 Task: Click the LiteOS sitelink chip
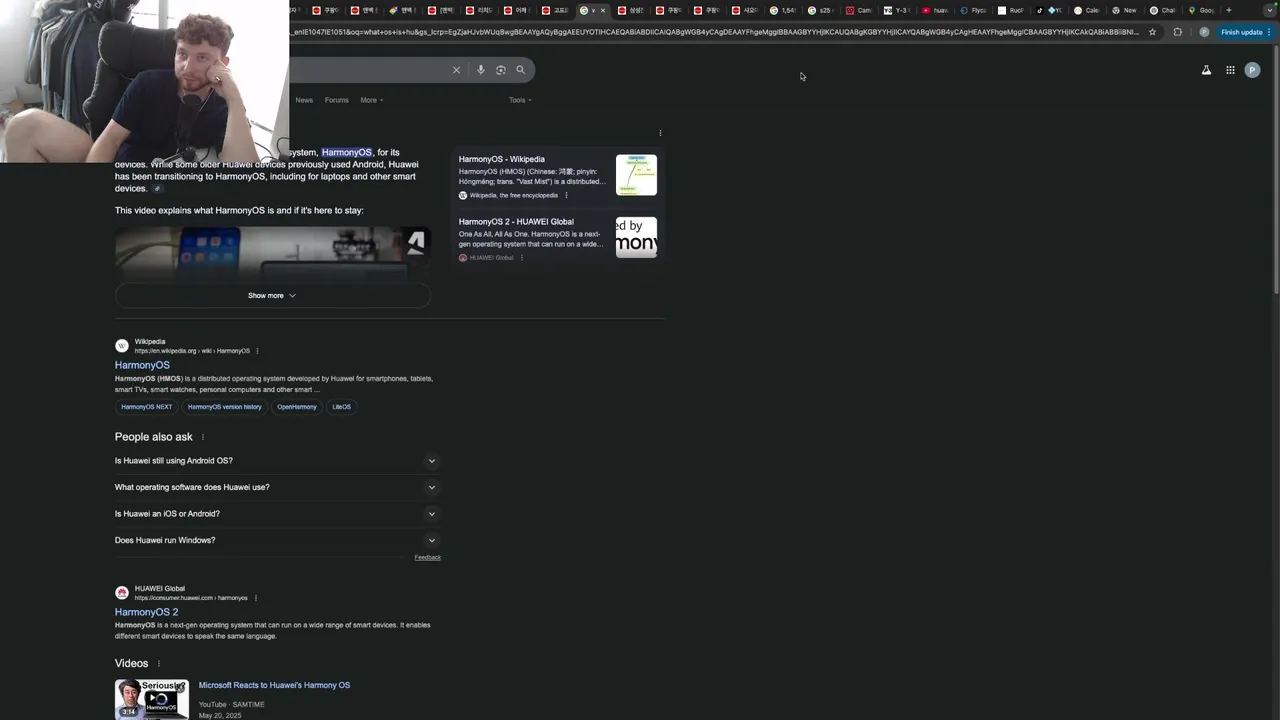point(342,407)
